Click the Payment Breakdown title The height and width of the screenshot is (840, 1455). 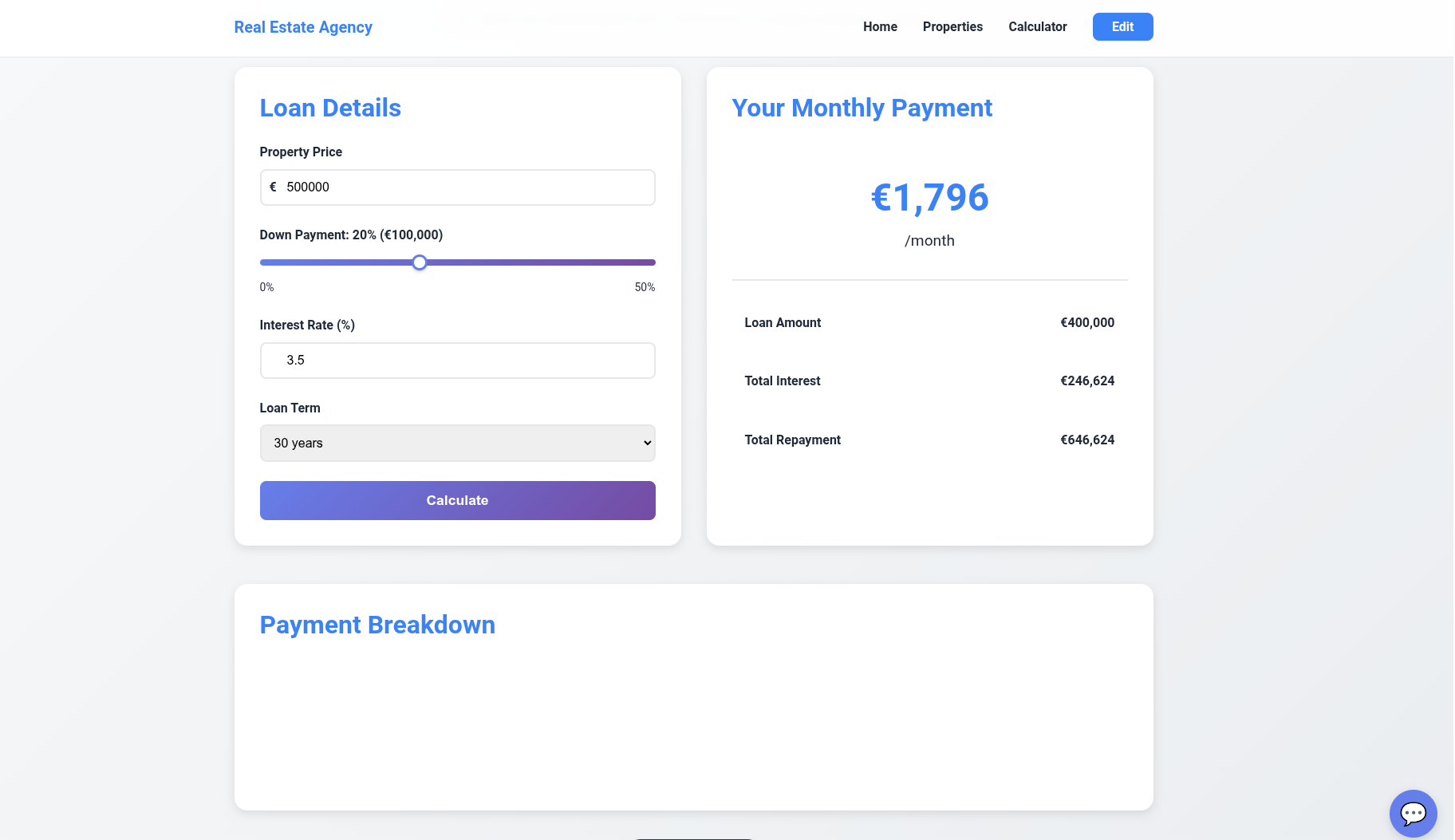tap(377, 625)
